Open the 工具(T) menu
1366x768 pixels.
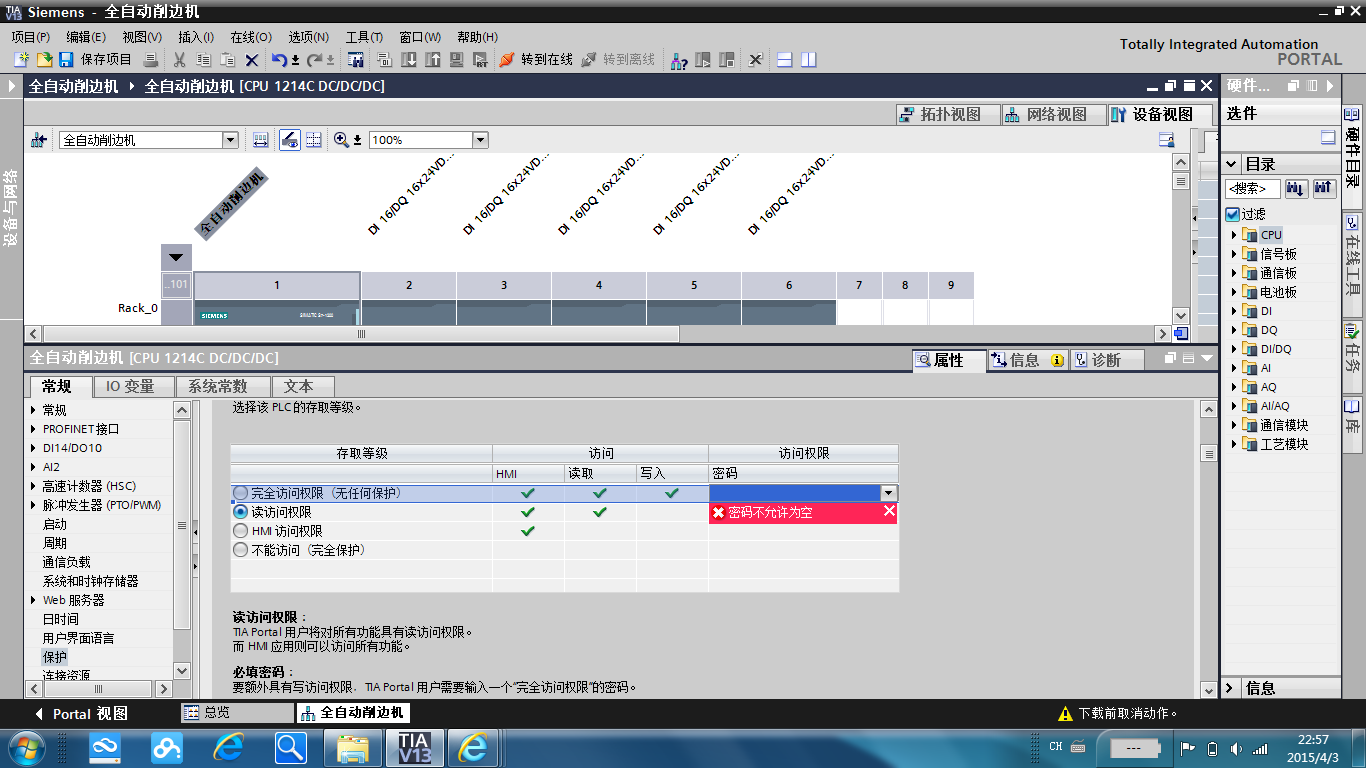coord(366,37)
